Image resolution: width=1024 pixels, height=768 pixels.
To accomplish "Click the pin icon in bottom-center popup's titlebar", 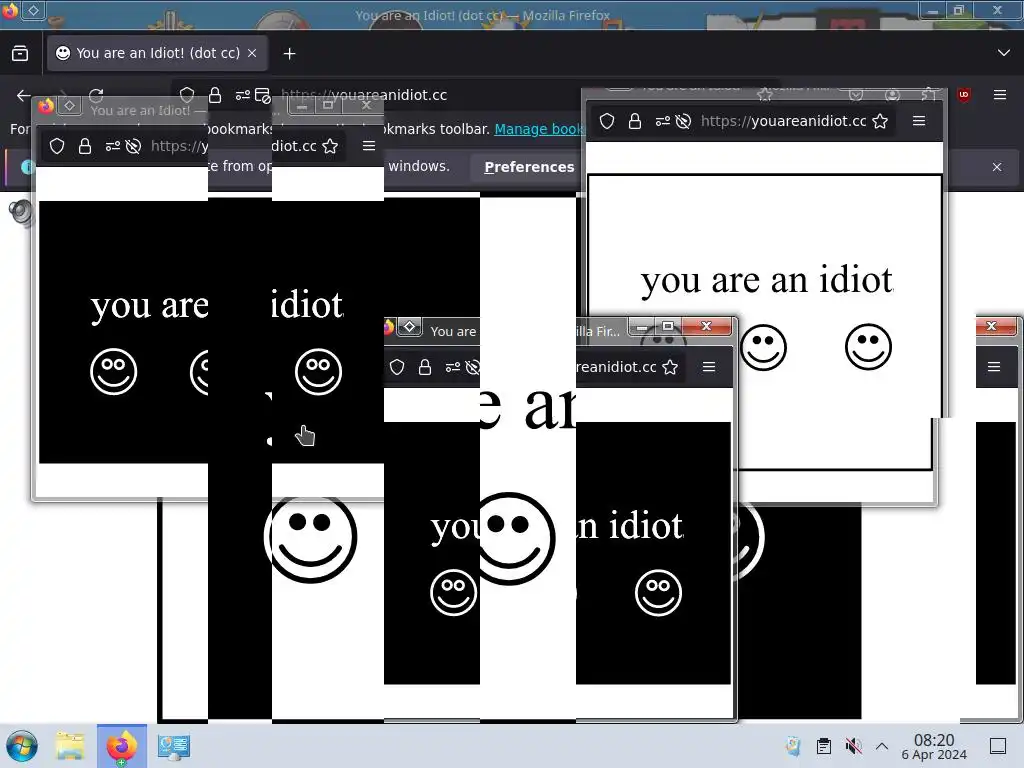I will (409, 326).
